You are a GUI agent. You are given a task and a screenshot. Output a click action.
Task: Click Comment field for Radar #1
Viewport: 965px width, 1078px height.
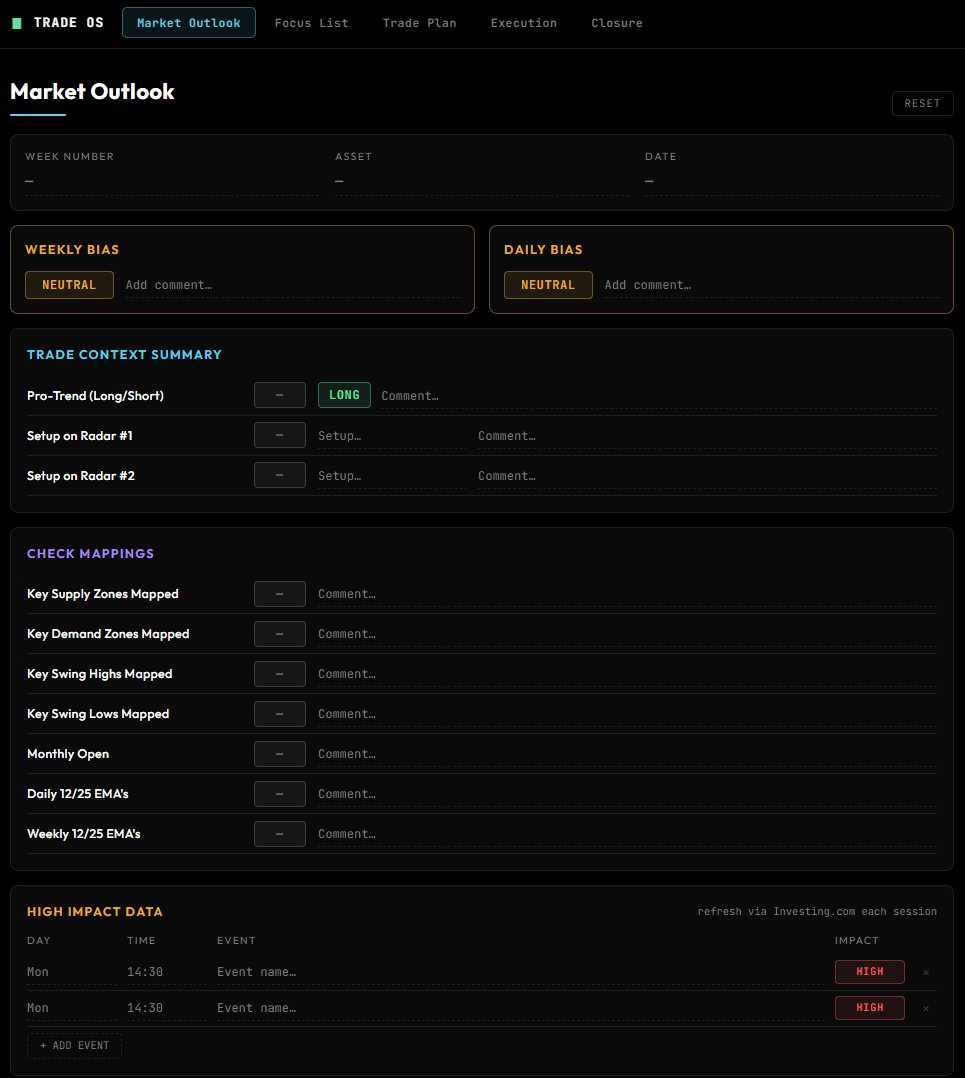(707, 436)
